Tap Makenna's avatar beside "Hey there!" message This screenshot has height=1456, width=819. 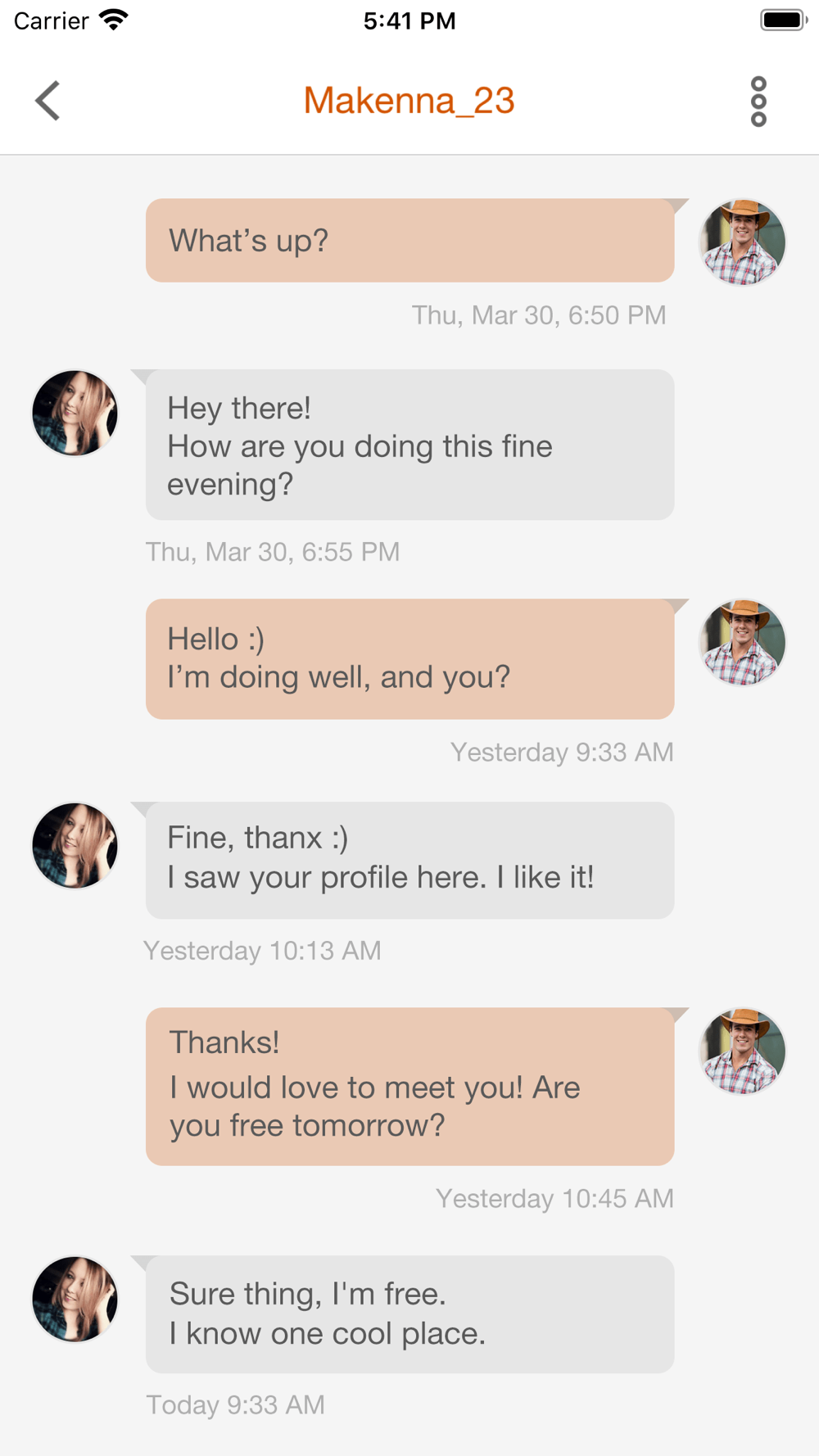75,413
